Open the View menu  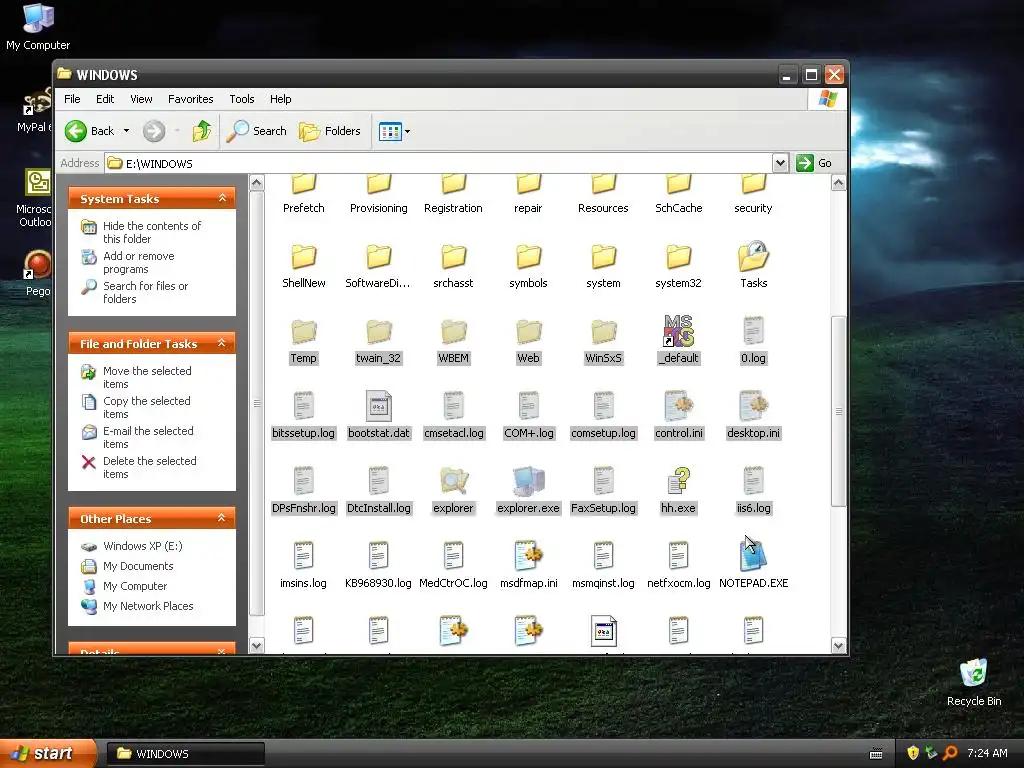141,99
